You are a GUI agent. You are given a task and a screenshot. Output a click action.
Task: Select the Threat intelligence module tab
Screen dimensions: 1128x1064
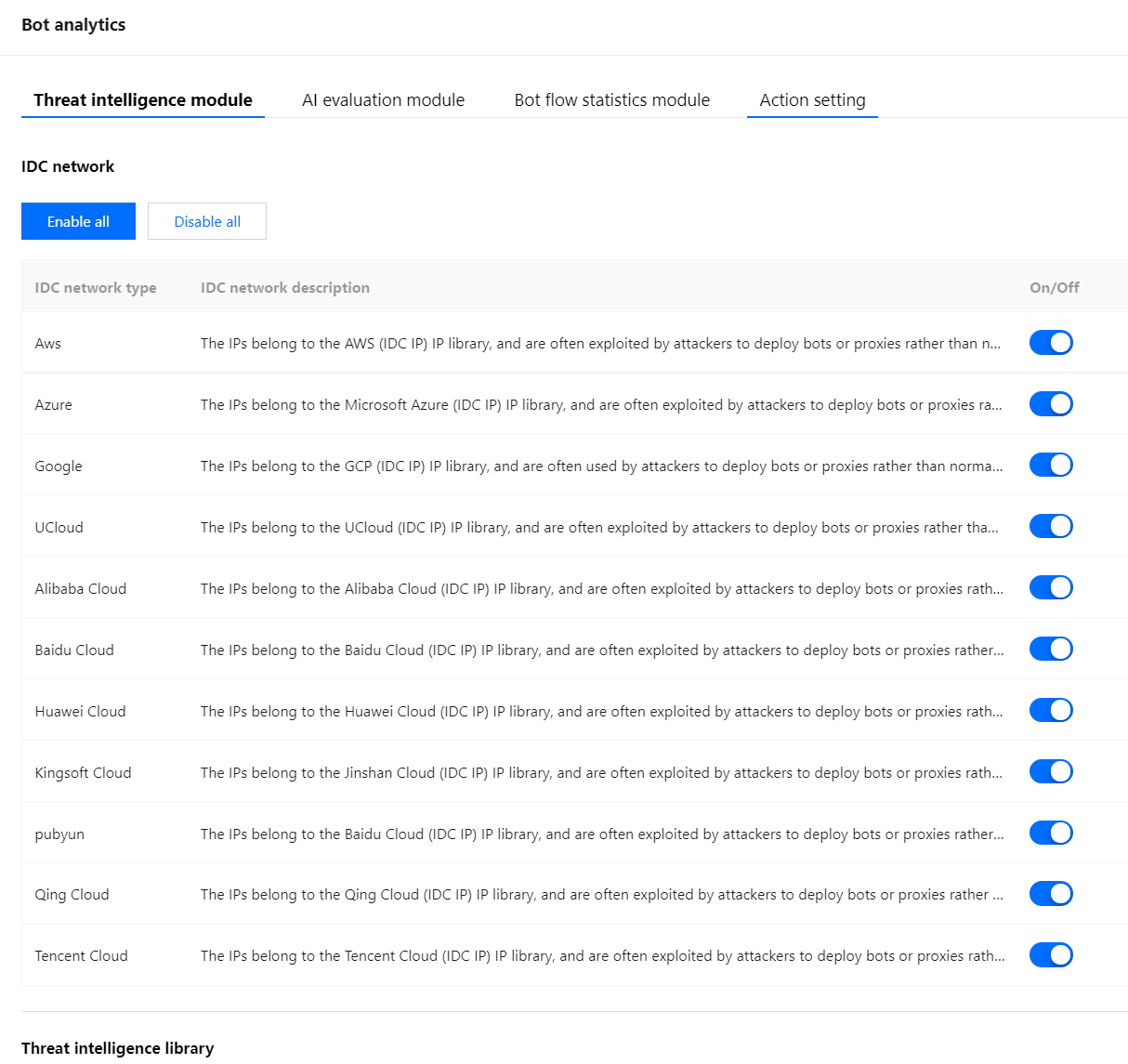click(143, 100)
